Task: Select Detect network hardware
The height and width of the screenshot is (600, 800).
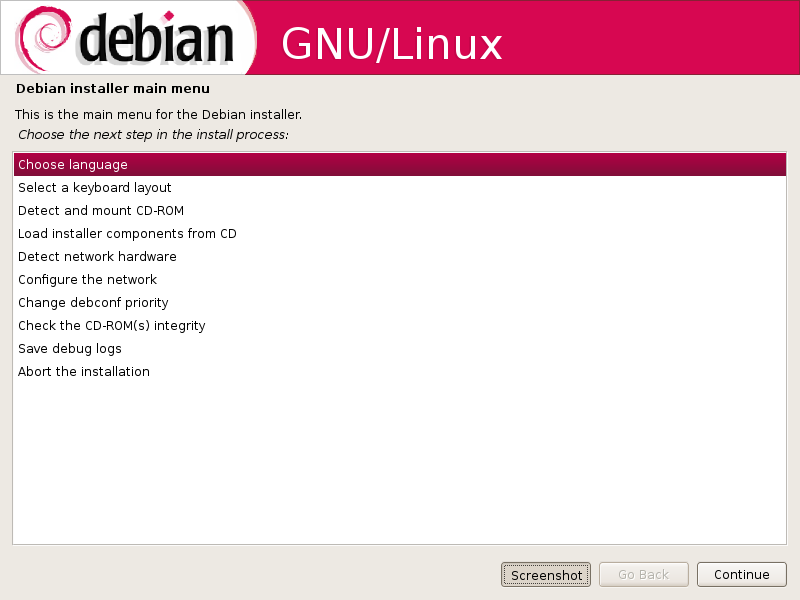Action: pyautogui.click(x=400, y=257)
